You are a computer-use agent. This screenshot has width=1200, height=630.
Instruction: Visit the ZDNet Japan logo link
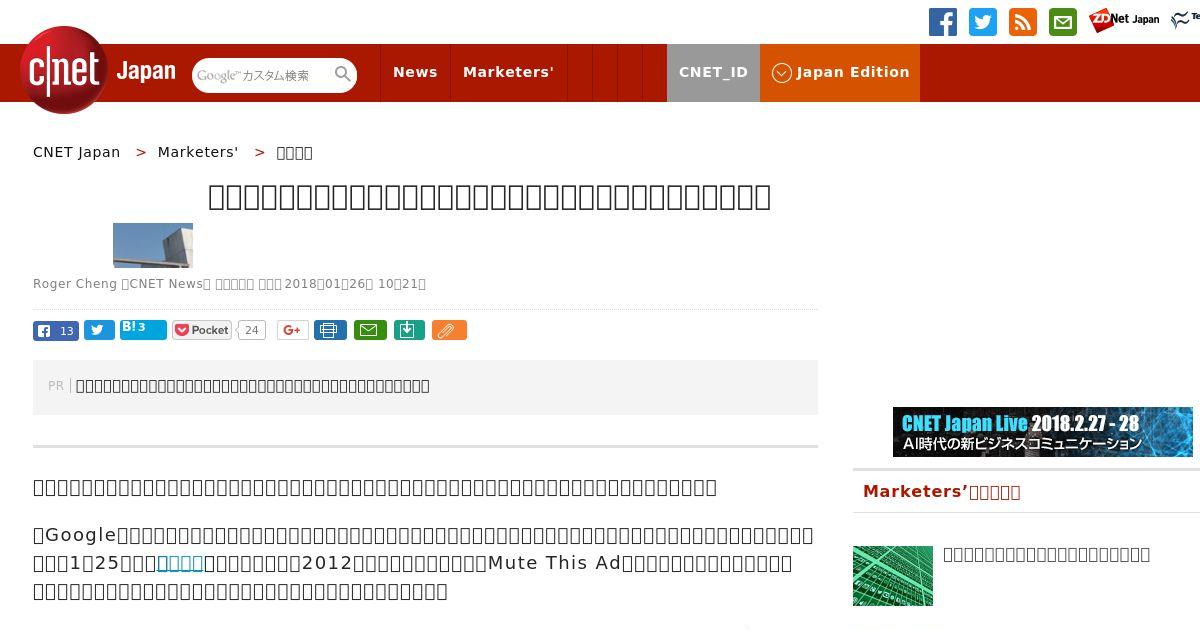pos(1124,20)
